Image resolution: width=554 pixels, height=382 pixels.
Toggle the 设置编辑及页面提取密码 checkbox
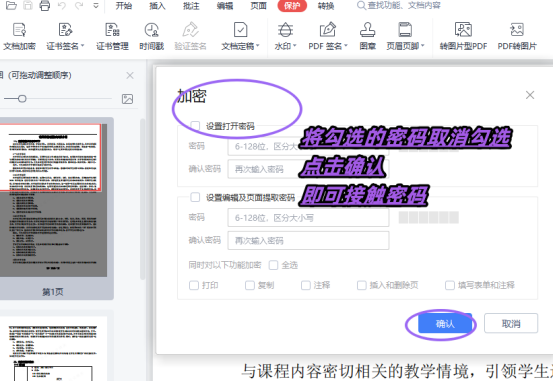click(x=195, y=197)
